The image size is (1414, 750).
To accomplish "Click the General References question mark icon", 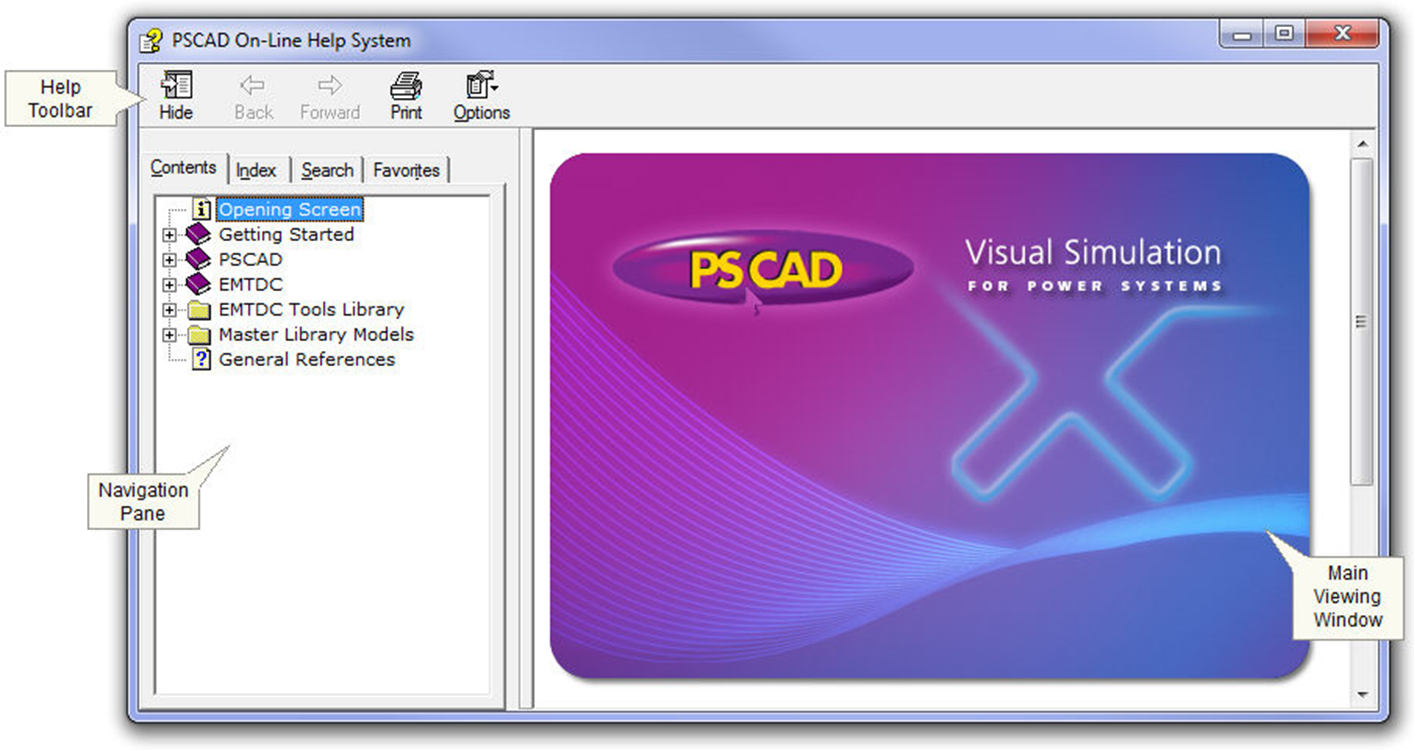I will pos(202,360).
